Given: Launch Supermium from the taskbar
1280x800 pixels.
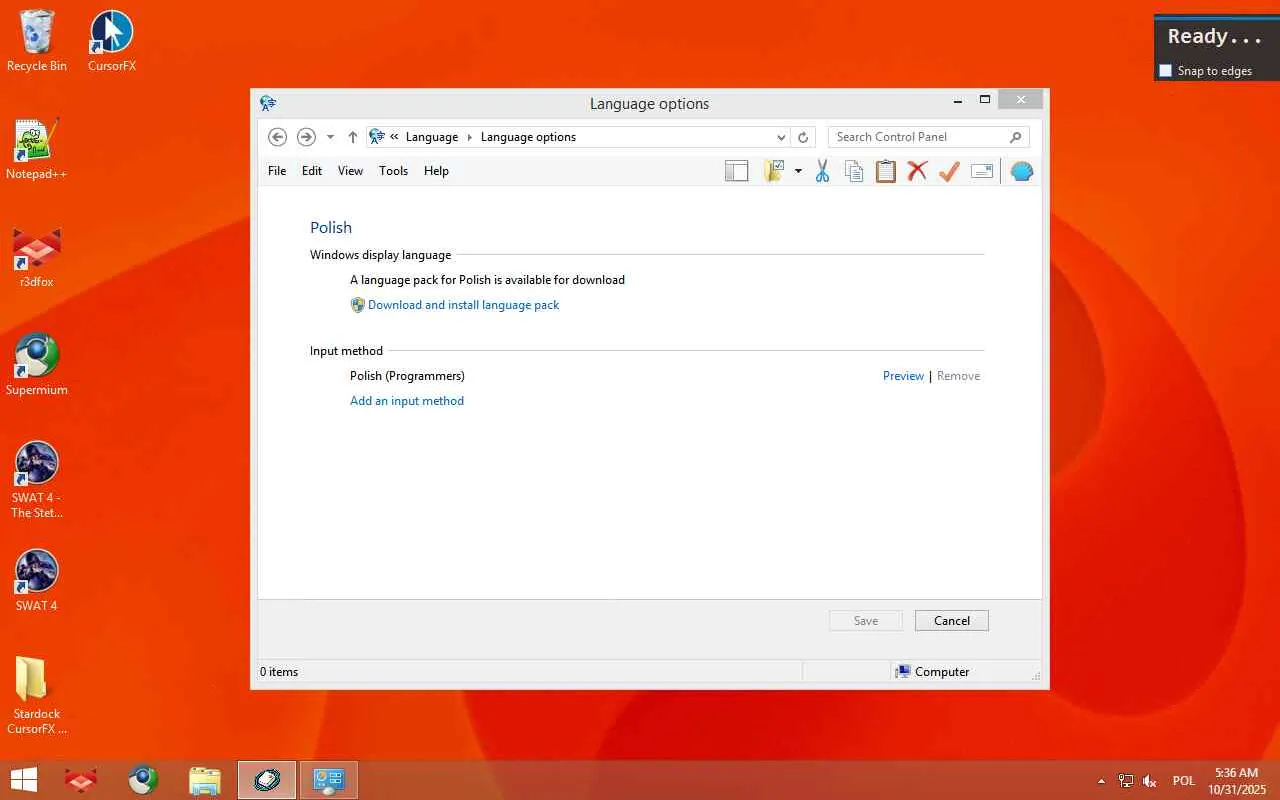Looking at the screenshot, I should [143, 780].
